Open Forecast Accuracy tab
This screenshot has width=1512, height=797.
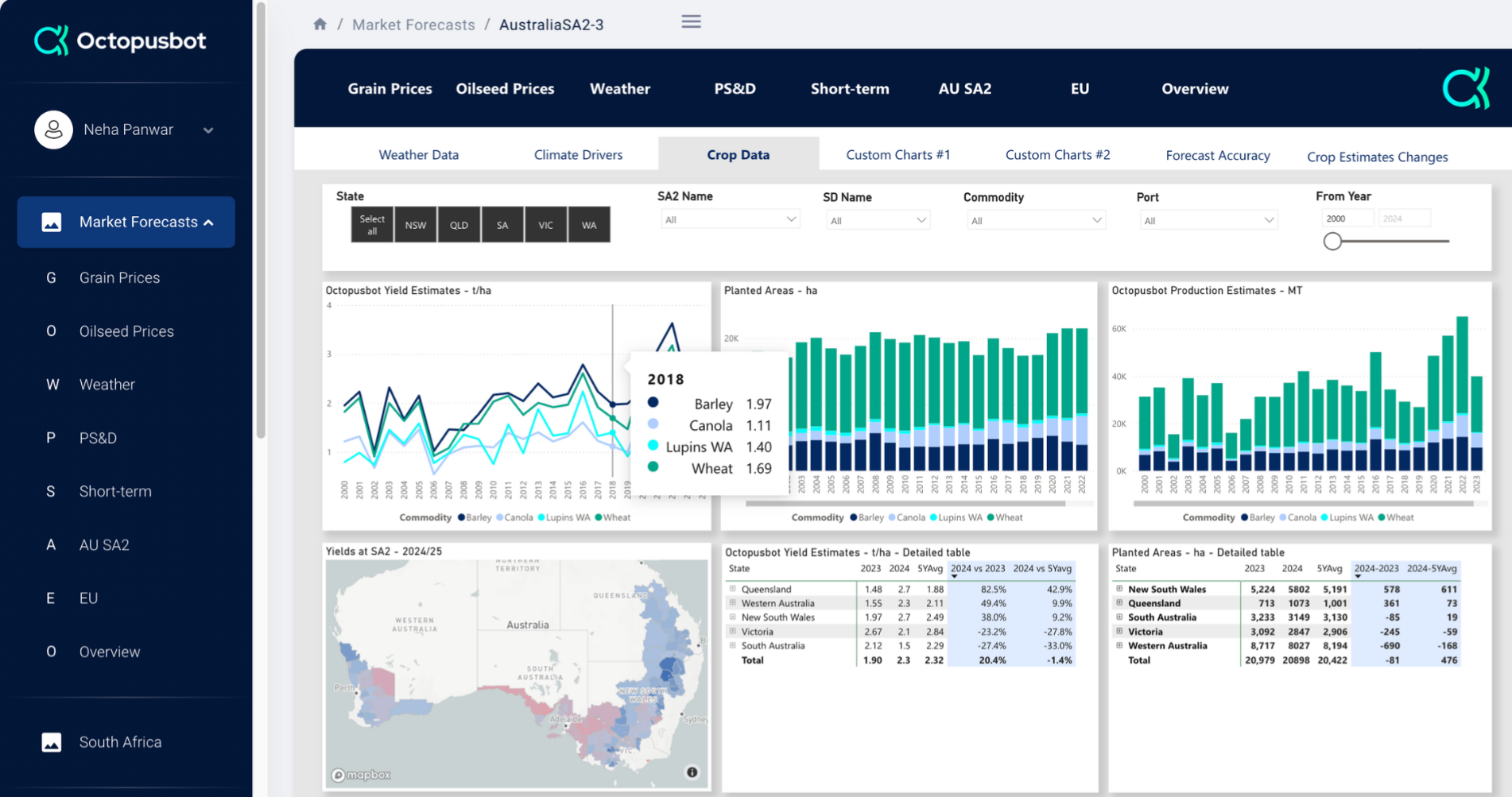[x=1218, y=156]
